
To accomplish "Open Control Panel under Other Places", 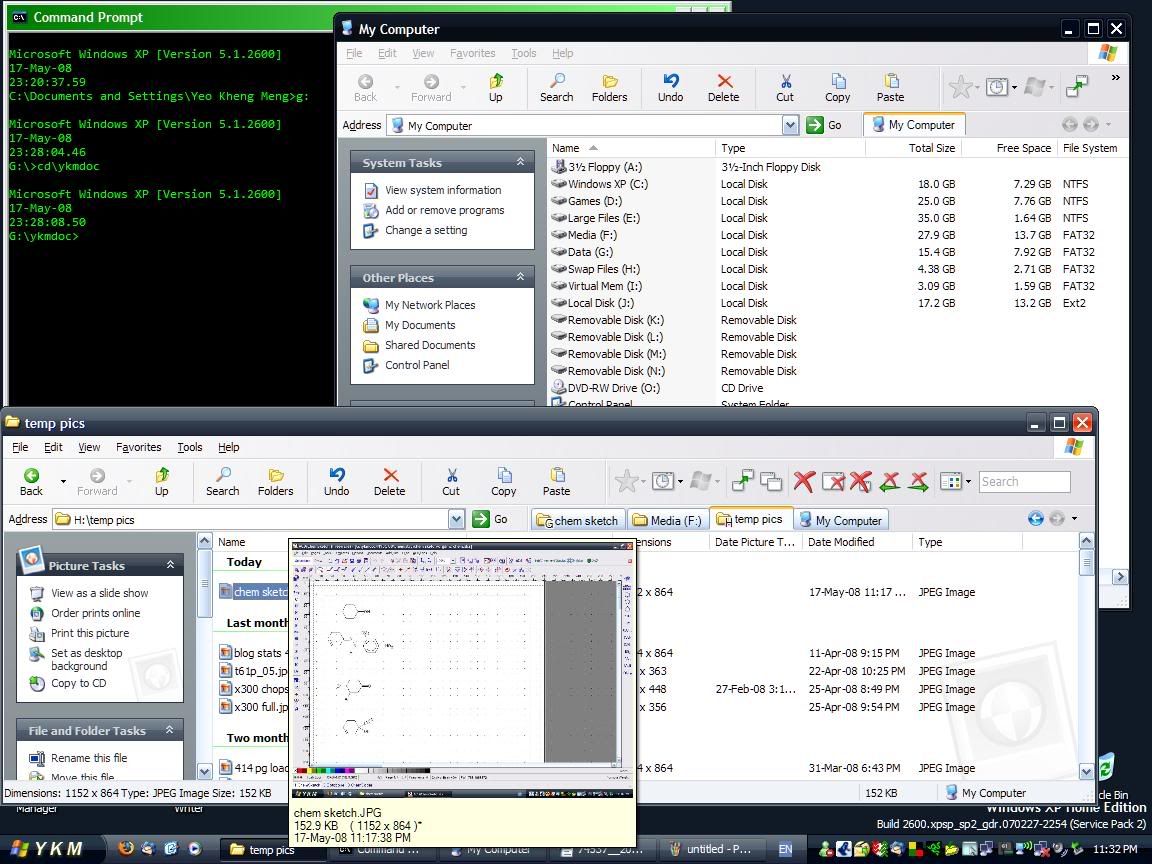I will click(x=417, y=365).
